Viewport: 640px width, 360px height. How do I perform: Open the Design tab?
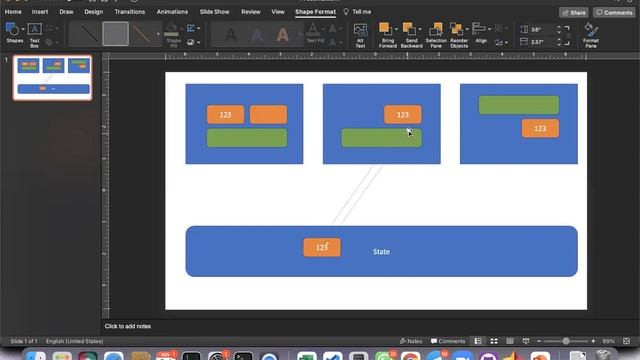click(x=94, y=12)
